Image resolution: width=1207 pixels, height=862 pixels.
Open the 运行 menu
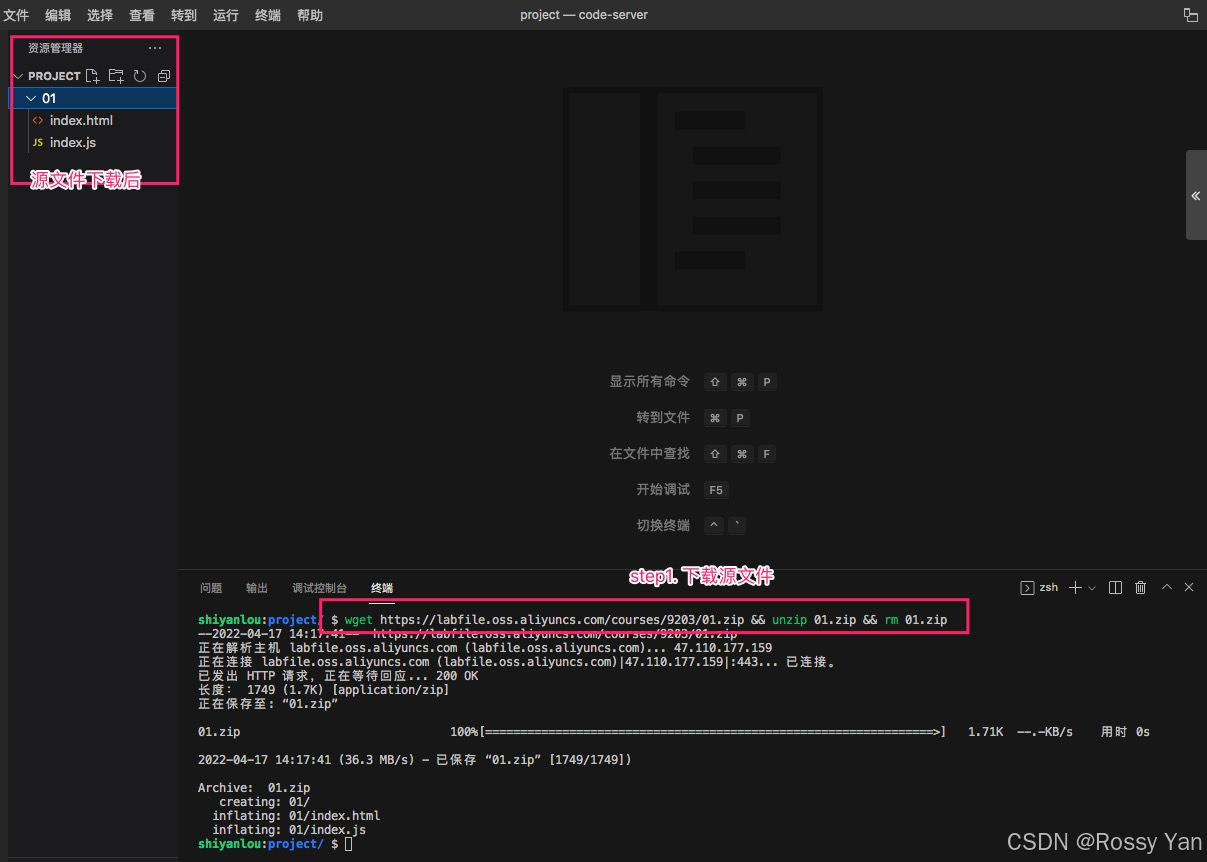click(226, 15)
